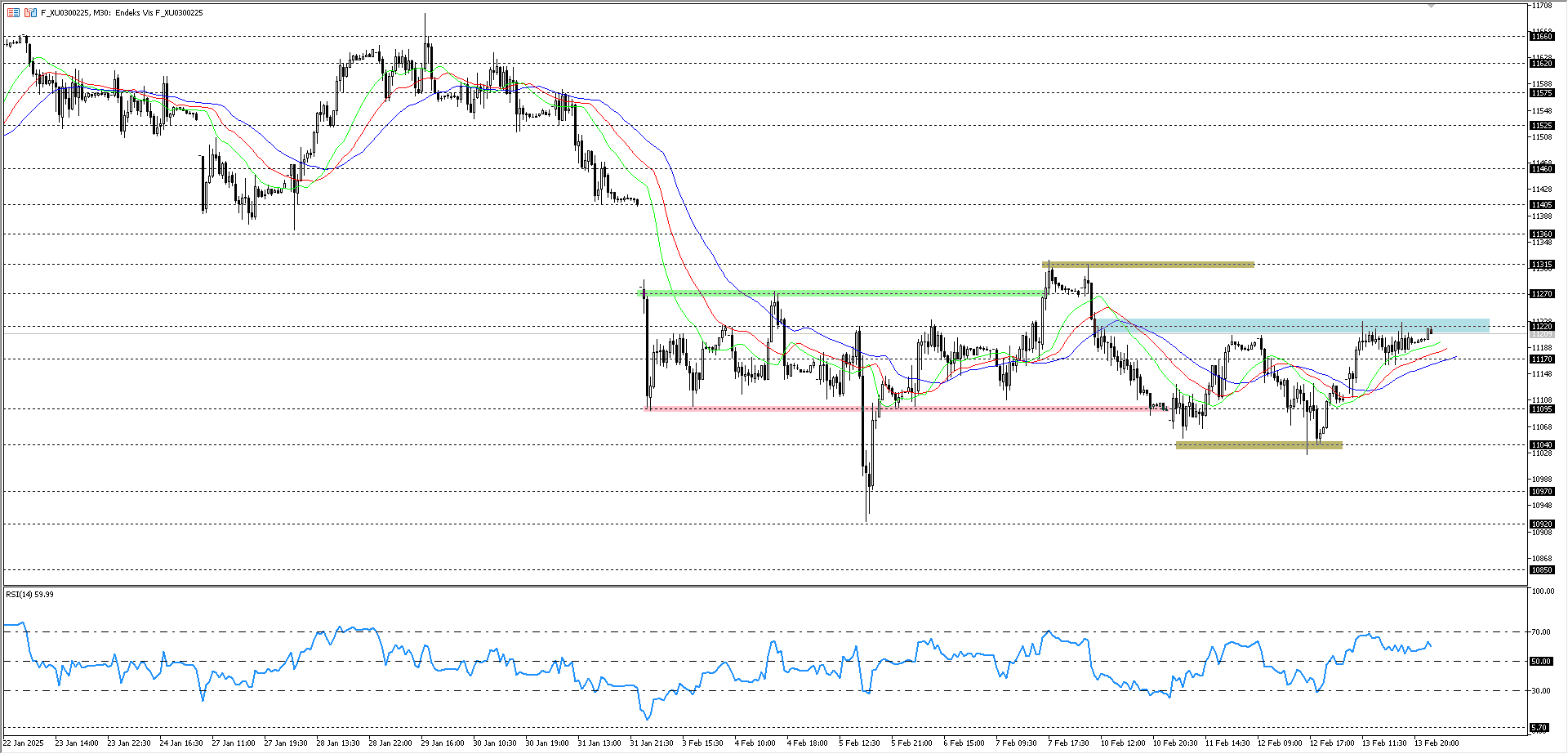Click the 11660 price level label
The width and height of the screenshot is (1568, 754).
pos(1542,36)
